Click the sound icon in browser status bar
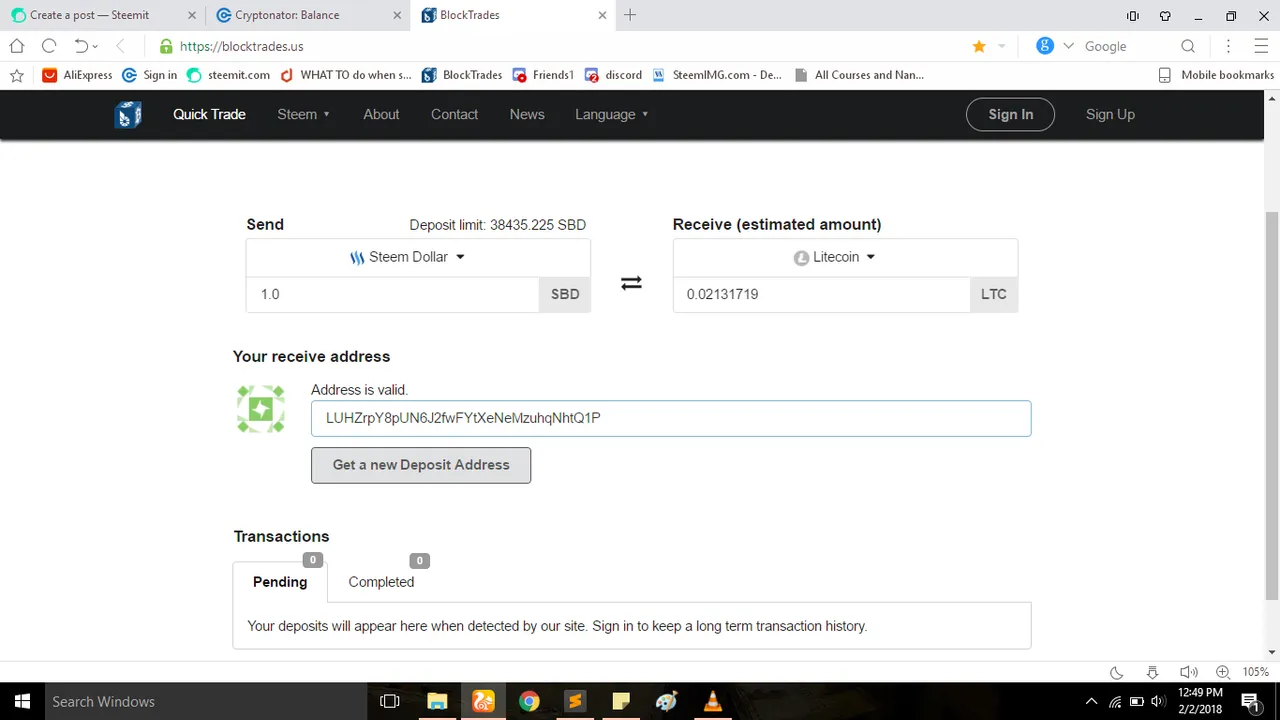The width and height of the screenshot is (1280, 720). [1188, 672]
